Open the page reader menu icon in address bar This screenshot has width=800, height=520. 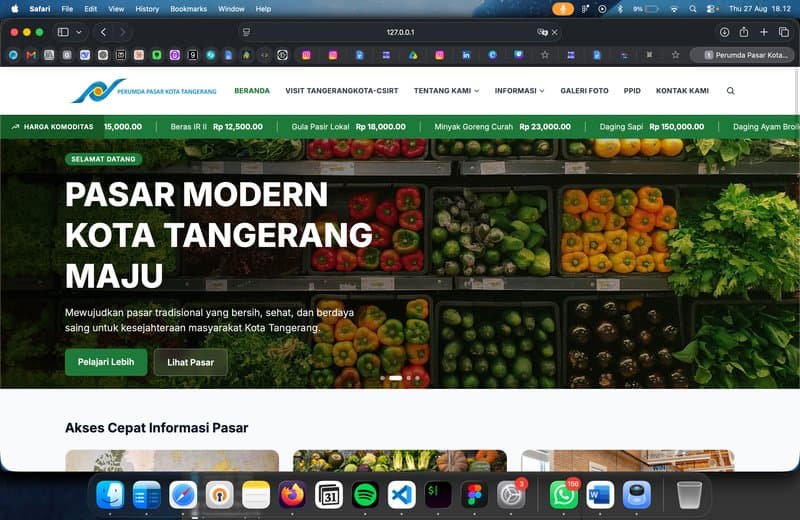[246, 32]
